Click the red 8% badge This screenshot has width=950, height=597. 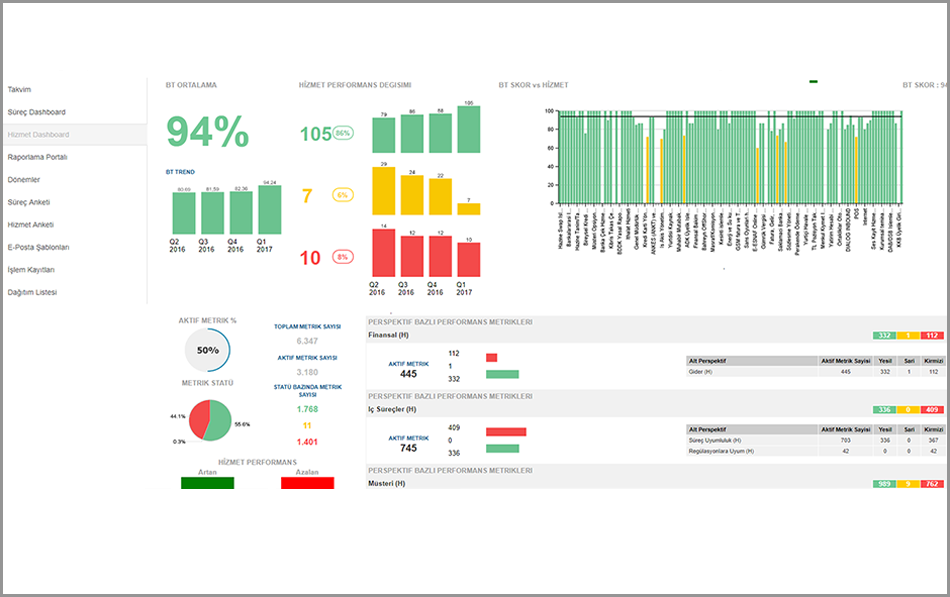pyautogui.click(x=342, y=257)
